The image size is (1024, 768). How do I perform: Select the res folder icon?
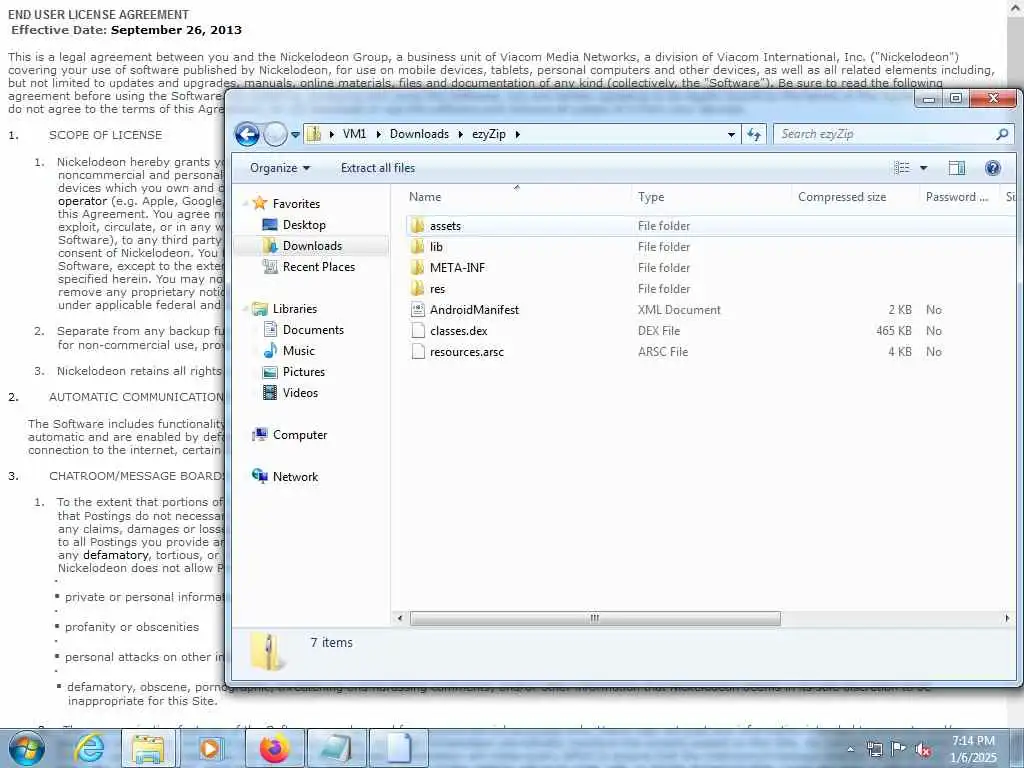pyautogui.click(x=417, y=289)
